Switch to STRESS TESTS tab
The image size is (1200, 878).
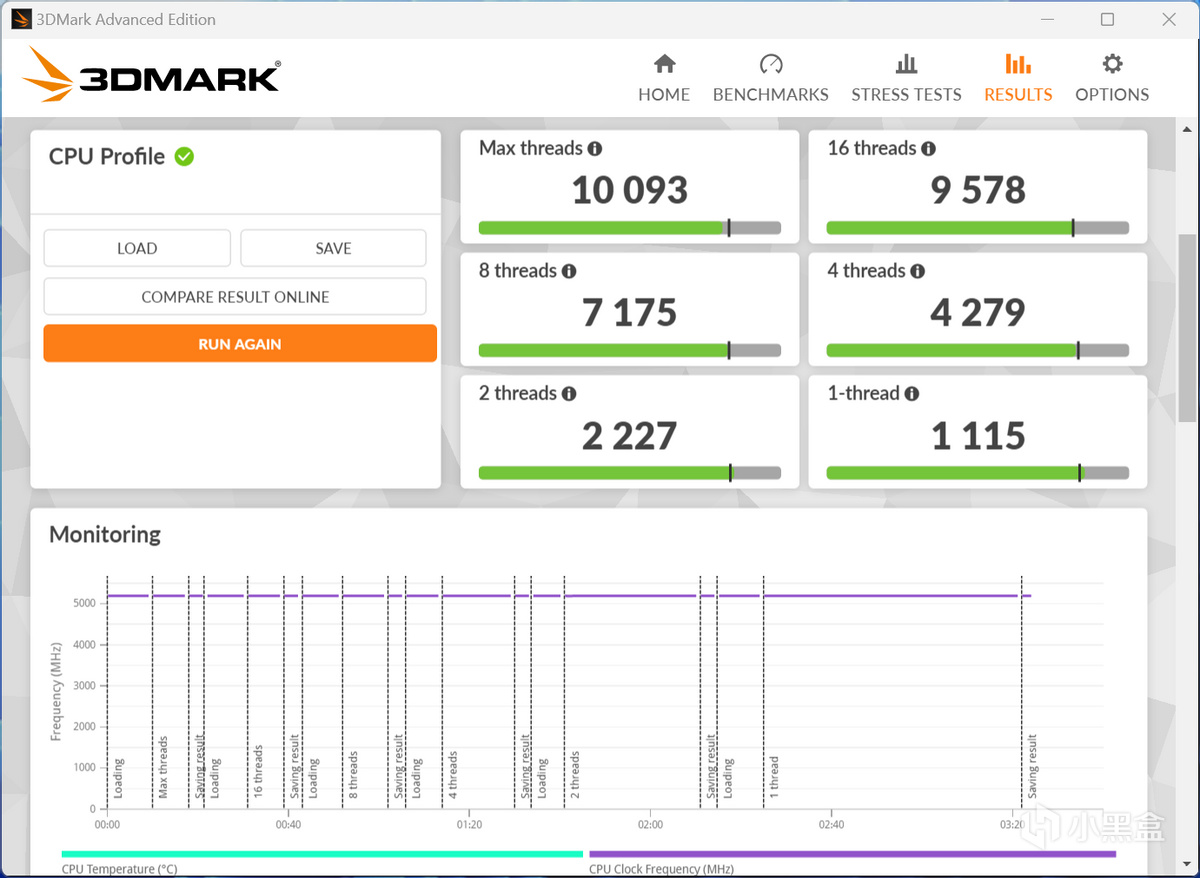(x=906, y=79)
